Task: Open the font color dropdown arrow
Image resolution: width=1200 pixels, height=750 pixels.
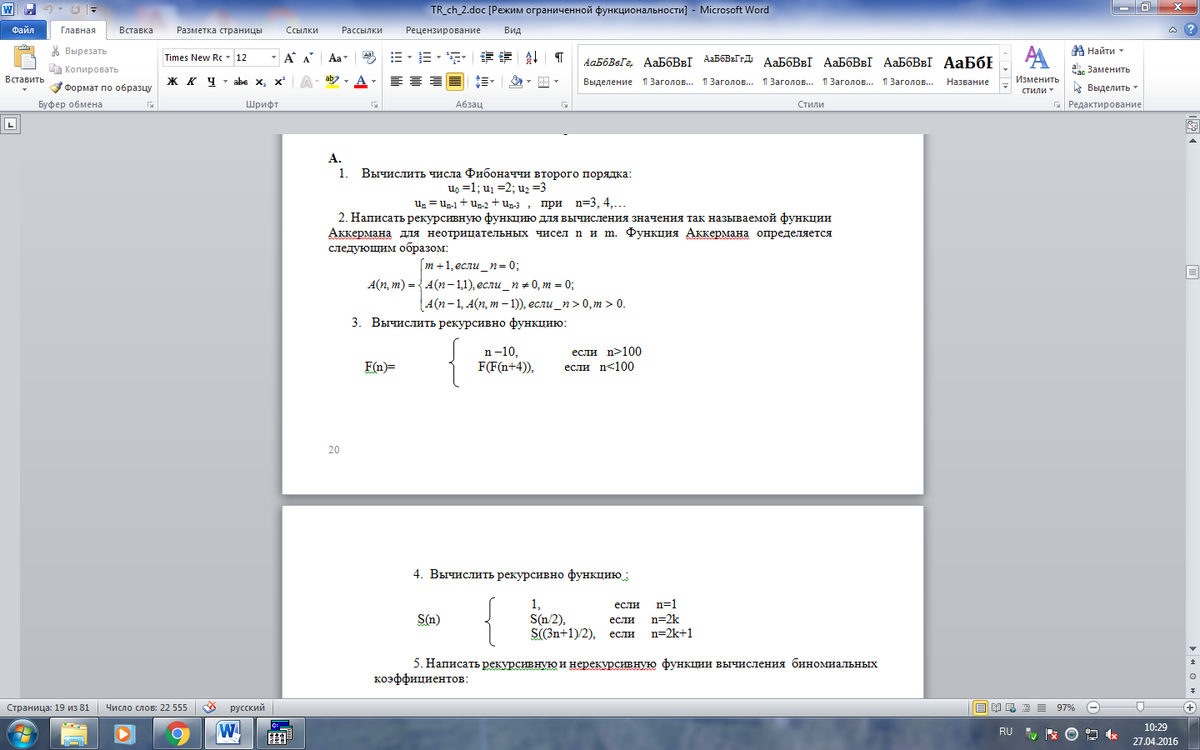Action: click(x=374, y=82)
